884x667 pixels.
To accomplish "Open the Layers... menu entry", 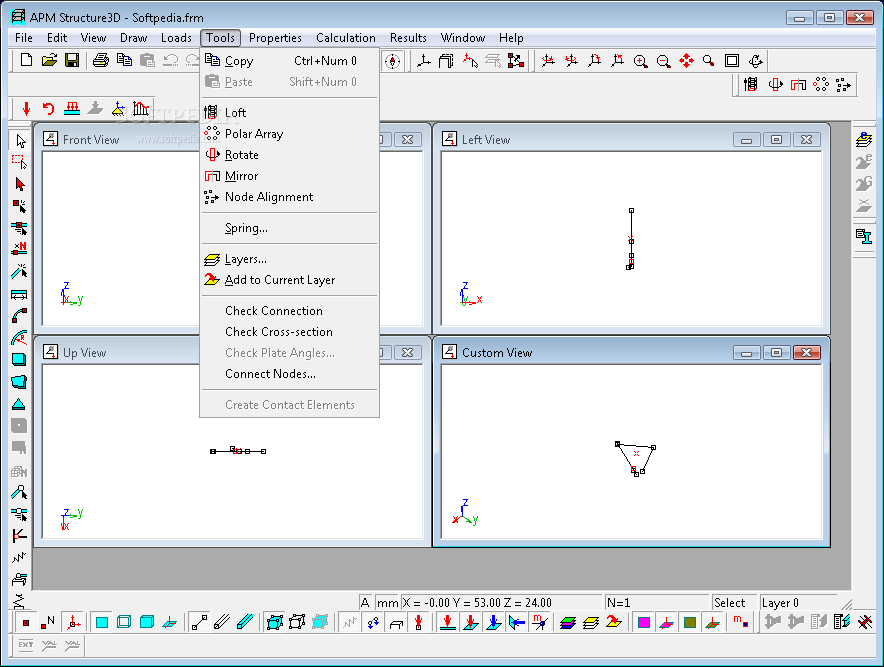I will 289,259.
